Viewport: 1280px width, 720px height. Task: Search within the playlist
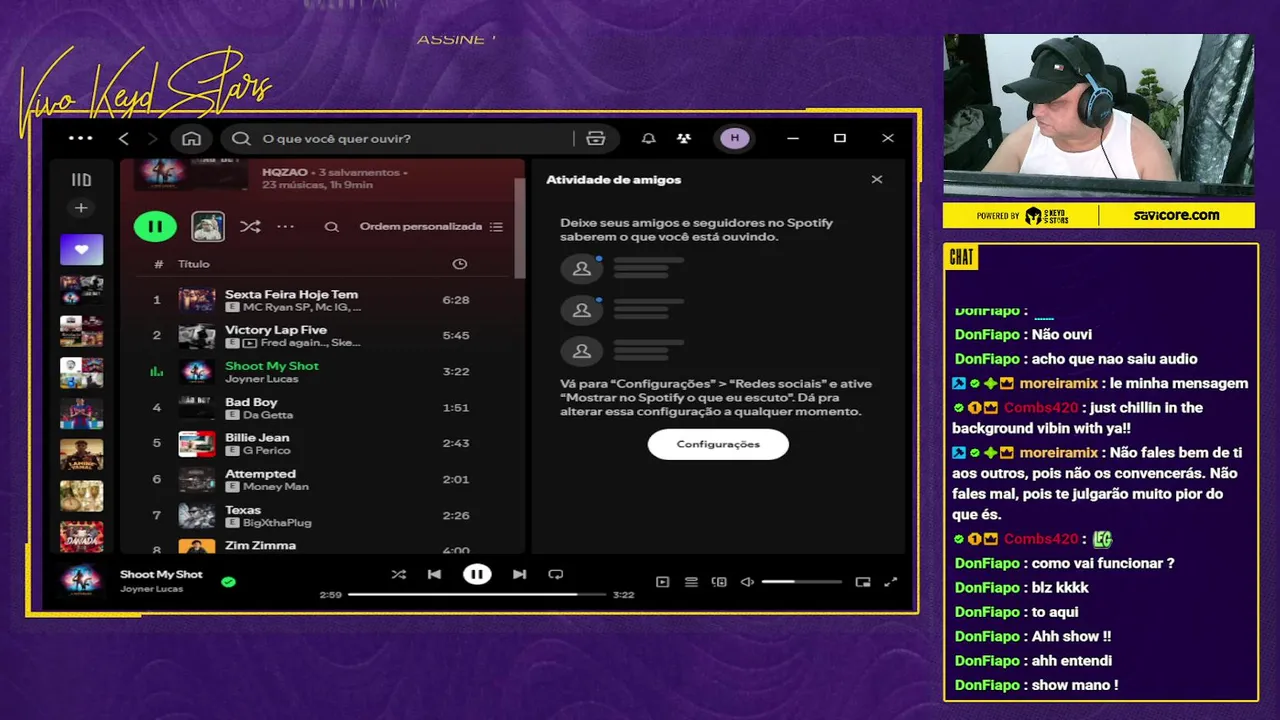point(331,227)
